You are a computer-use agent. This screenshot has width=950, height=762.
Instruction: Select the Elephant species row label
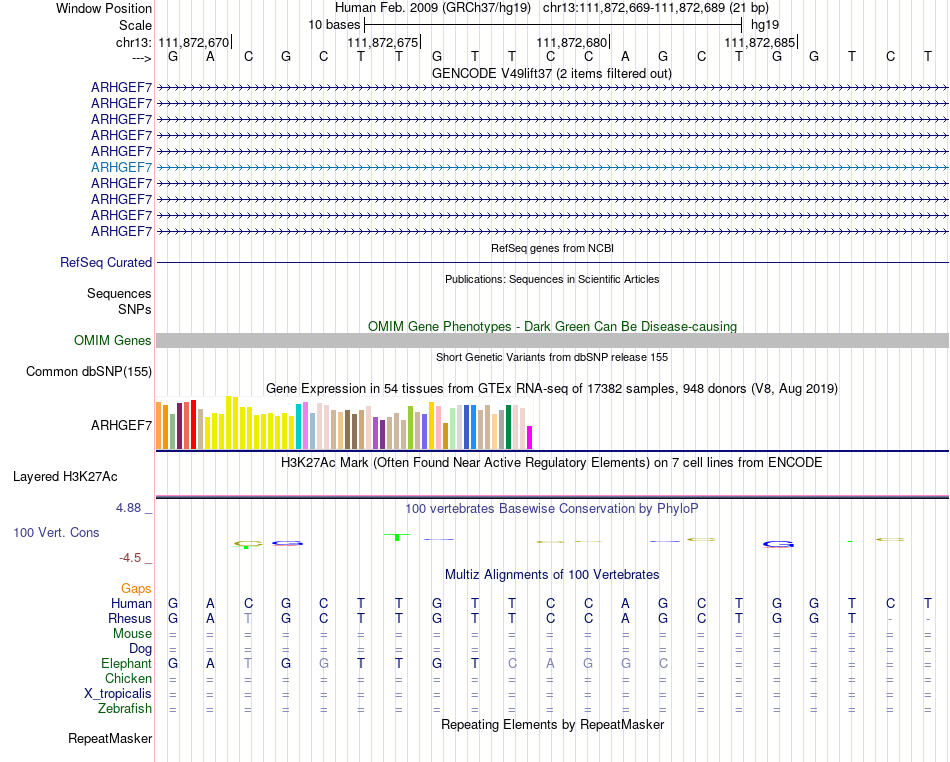click(126, 663)
